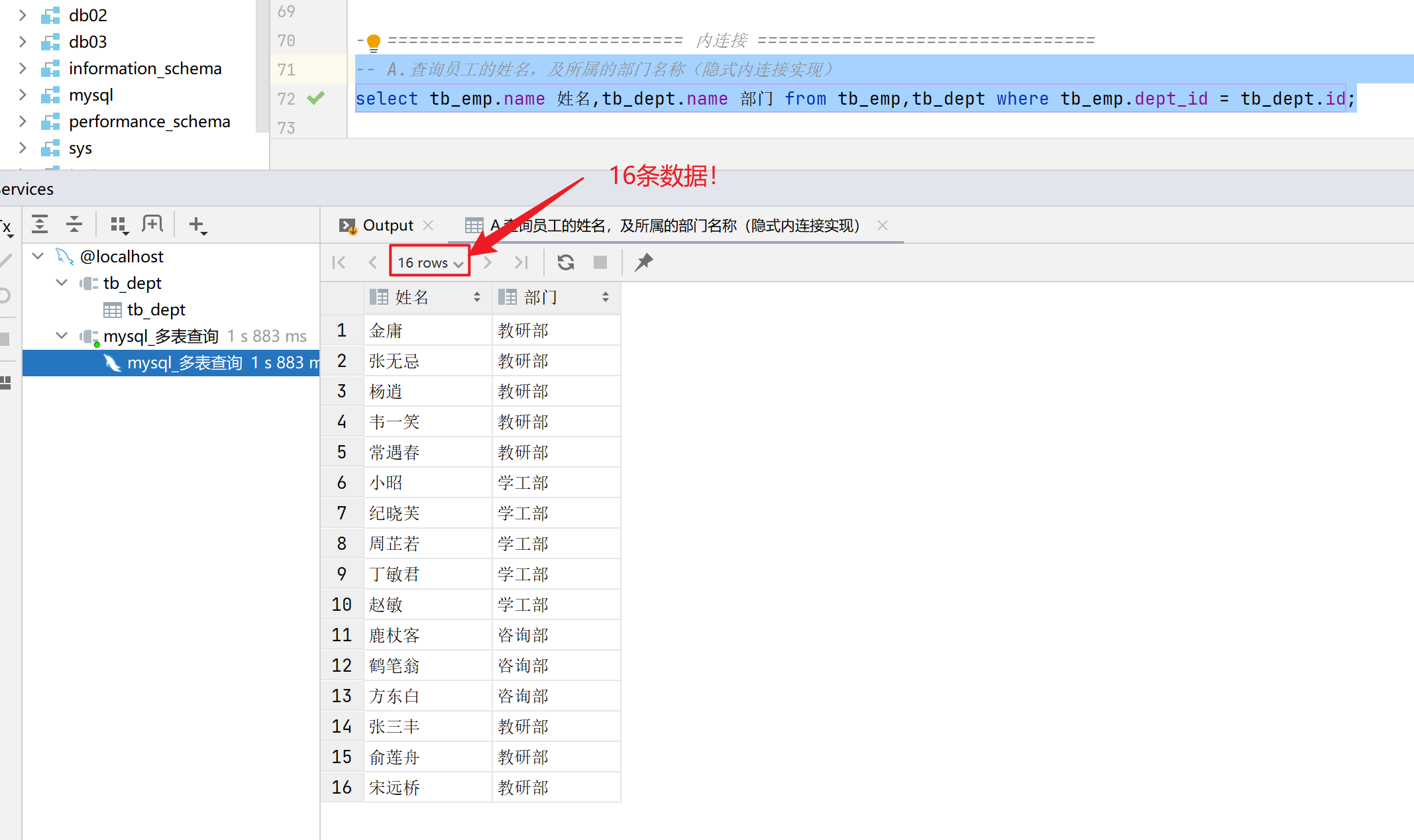1414x840 pixels.
Task: Pin the result tab with pin icon
Action: pyautogui.click(x=643, y=262)
